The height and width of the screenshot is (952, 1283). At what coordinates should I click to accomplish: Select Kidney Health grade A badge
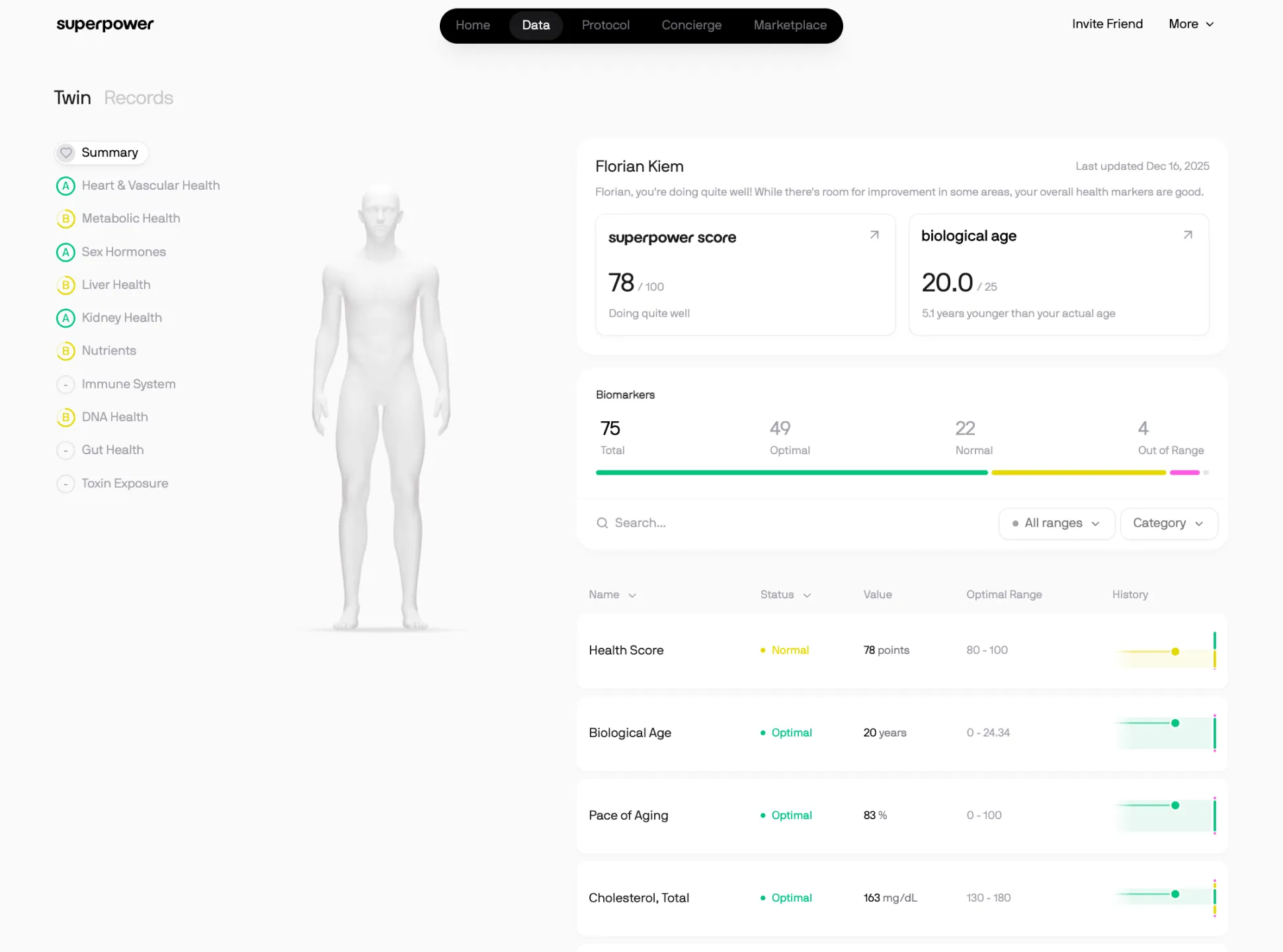click(65, 318)
